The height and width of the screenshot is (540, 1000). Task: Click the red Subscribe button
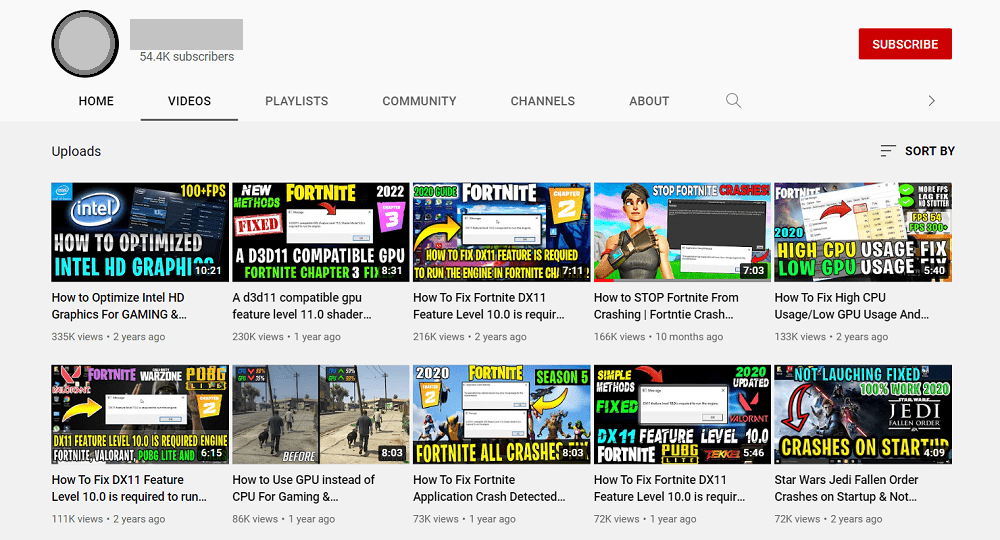pos(905,44)
